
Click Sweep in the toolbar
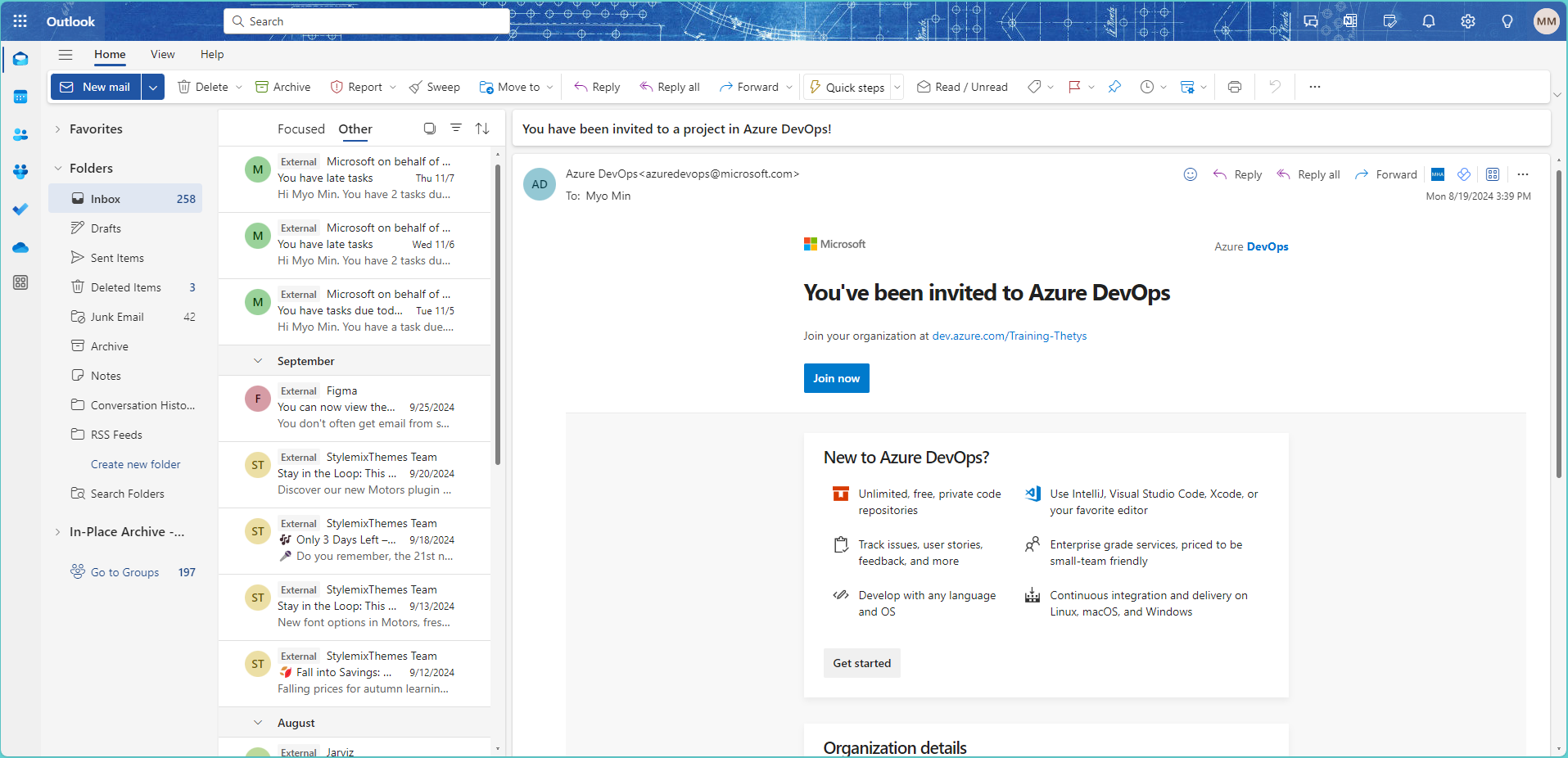point(435,87)
